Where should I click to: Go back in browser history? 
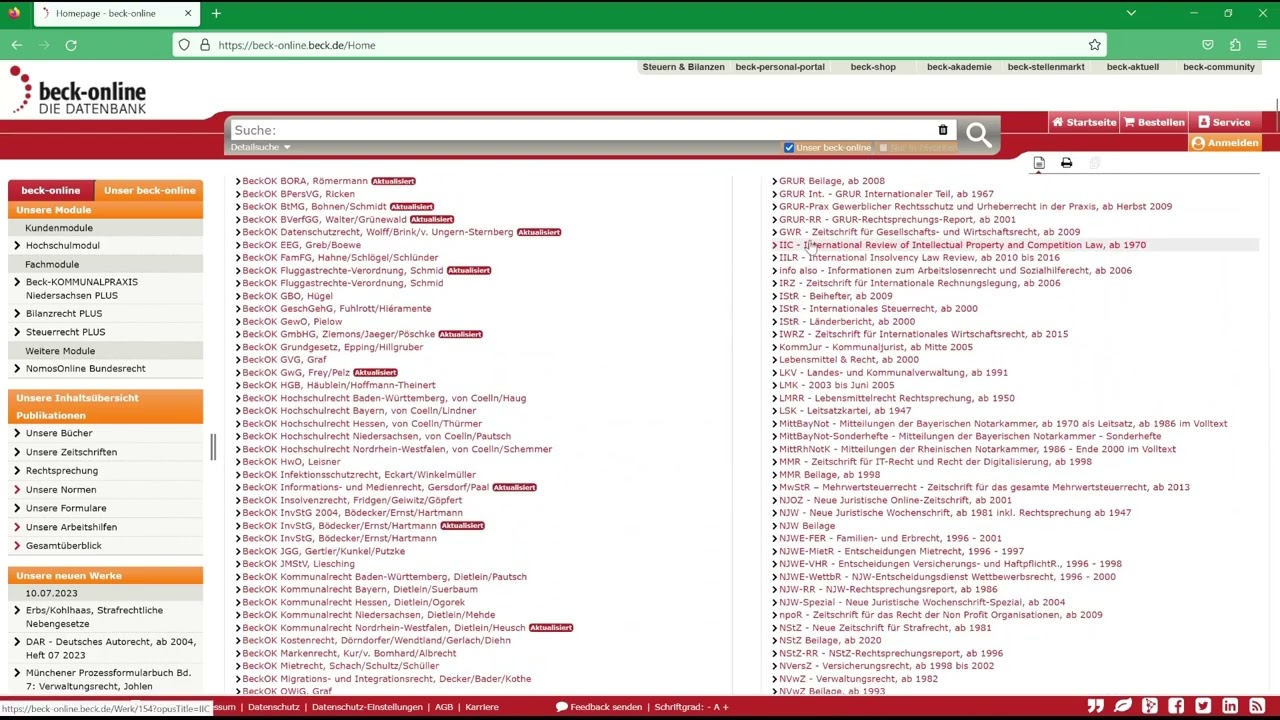point(17,45)
